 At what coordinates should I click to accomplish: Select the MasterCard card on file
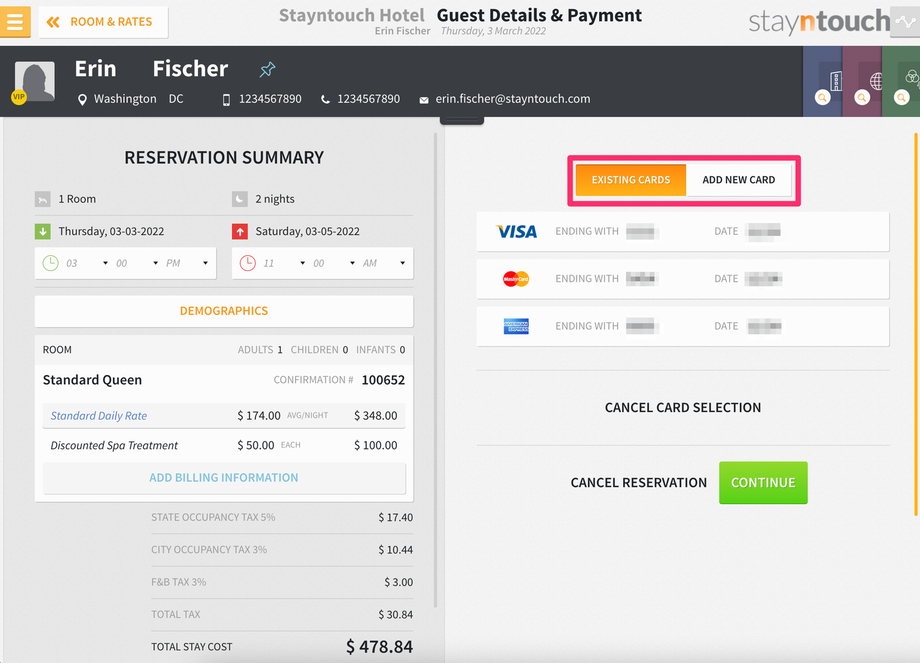[683, 279]
